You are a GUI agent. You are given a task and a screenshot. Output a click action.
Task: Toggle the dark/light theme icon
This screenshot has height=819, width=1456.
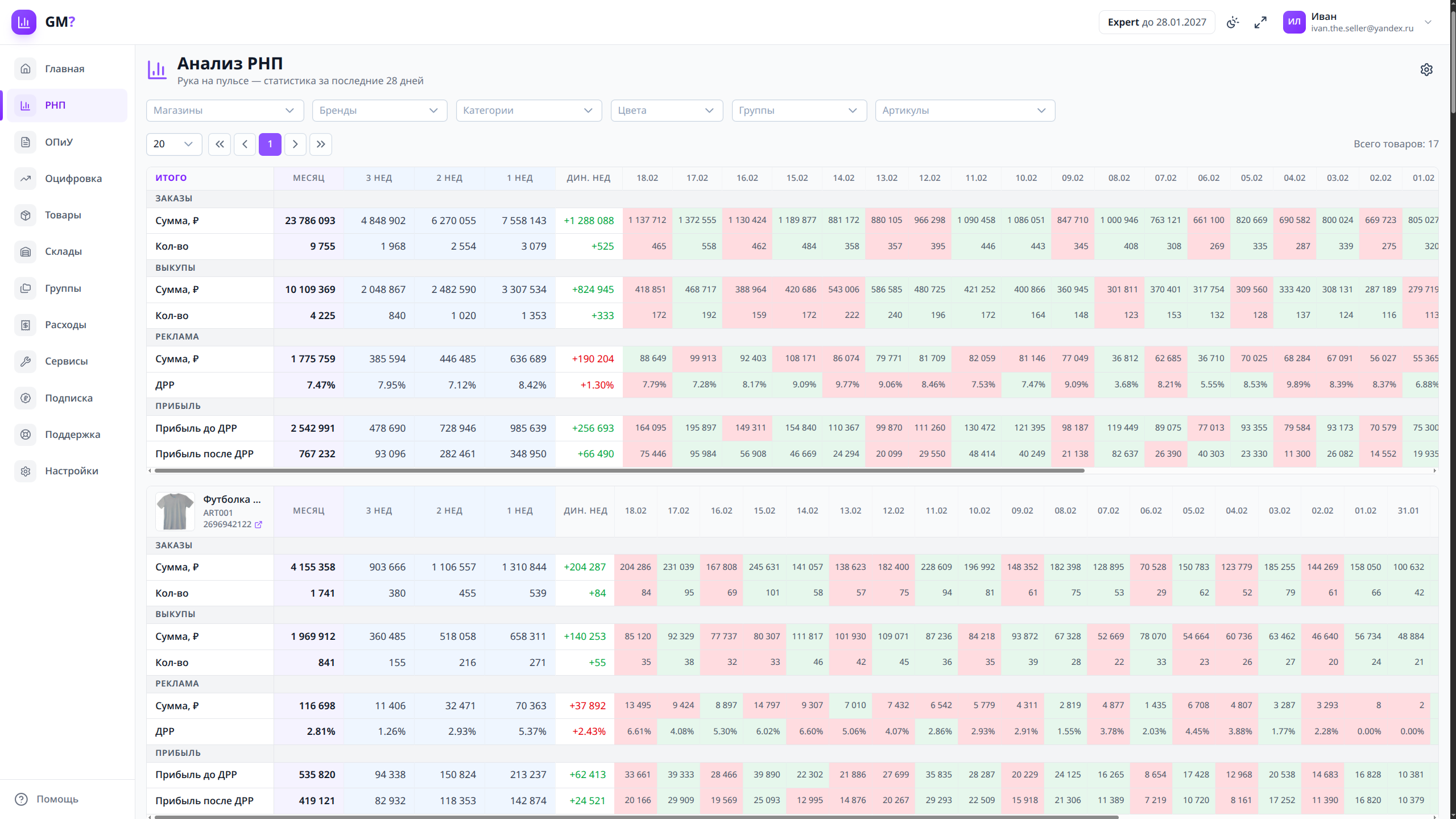[x=1232, y=22]
